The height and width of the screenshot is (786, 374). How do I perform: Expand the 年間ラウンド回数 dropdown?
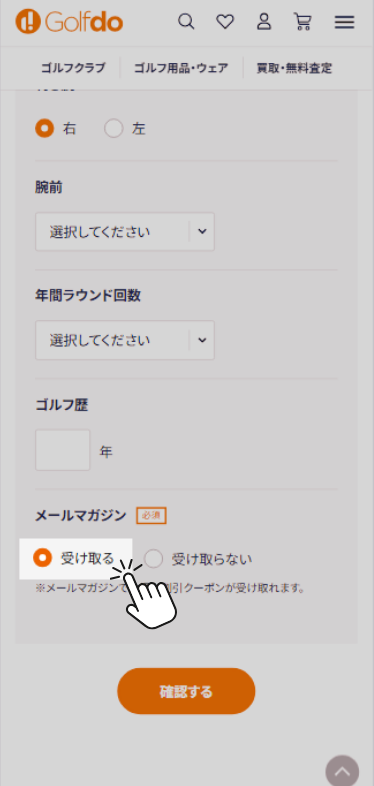click(x=125, y=340)
